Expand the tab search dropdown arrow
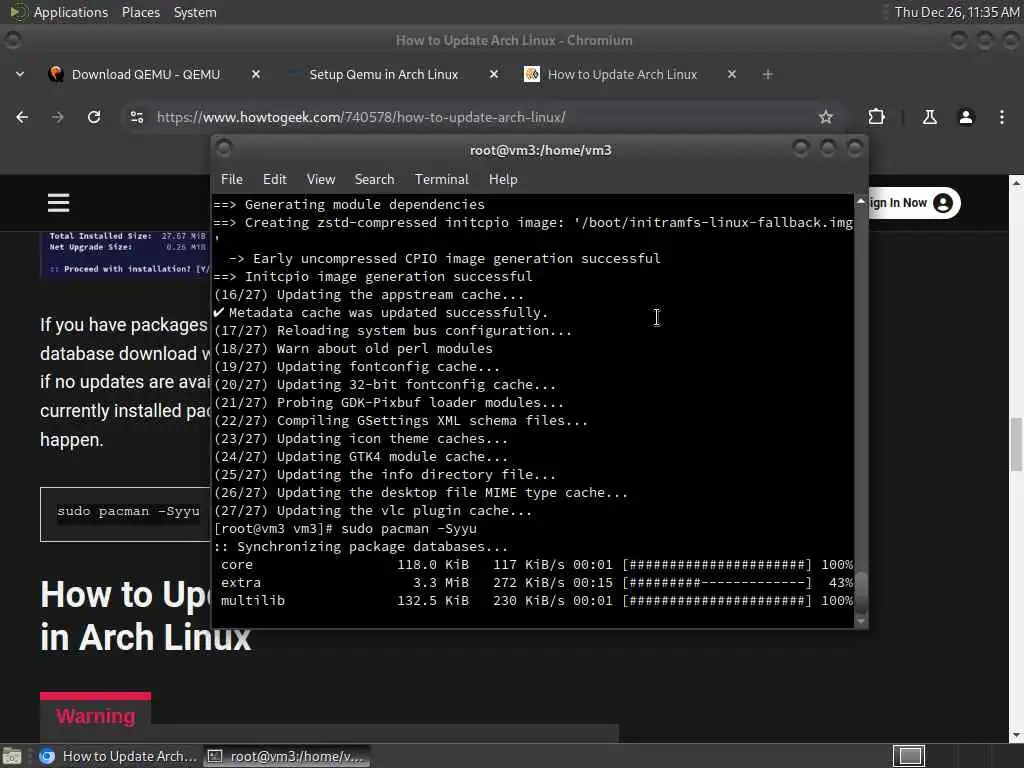Screen dimensions: 1024x768 (x=20, y=74)
